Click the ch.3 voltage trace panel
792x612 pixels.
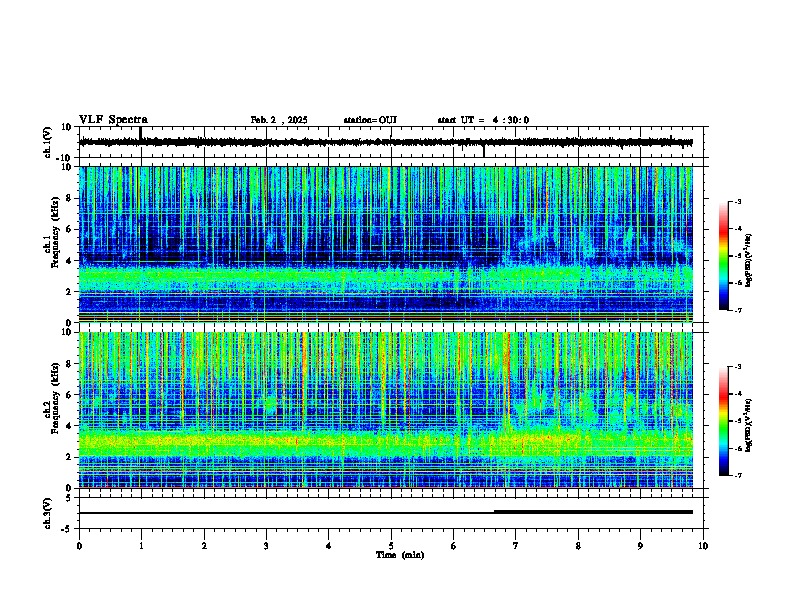[x=393, y=513]
